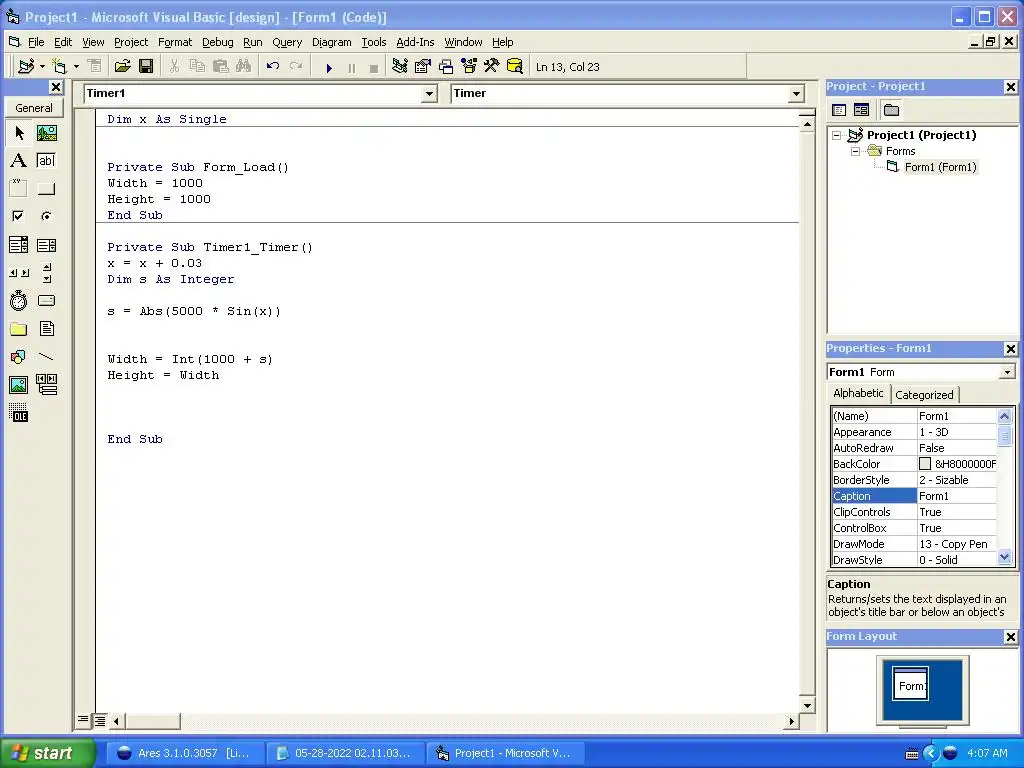The height and width of the screenshot is (768, 1024).
Task: Select the Frame control in the toolbox
Action: [19, 189]
